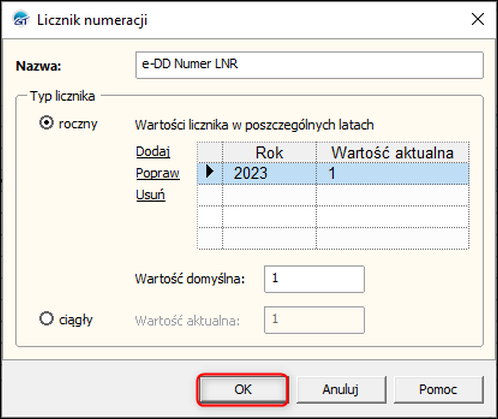Click the application icon in the title bar
Screen dimensions: 498x419
click(21, 19)
